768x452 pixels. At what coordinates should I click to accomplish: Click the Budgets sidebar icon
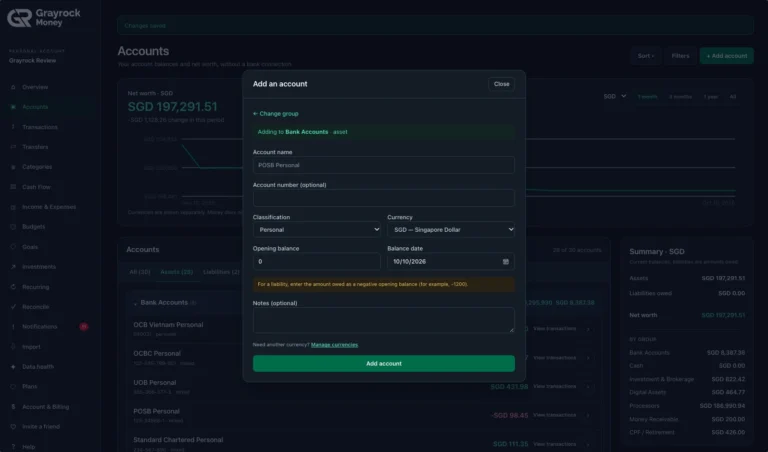[13, 227]
